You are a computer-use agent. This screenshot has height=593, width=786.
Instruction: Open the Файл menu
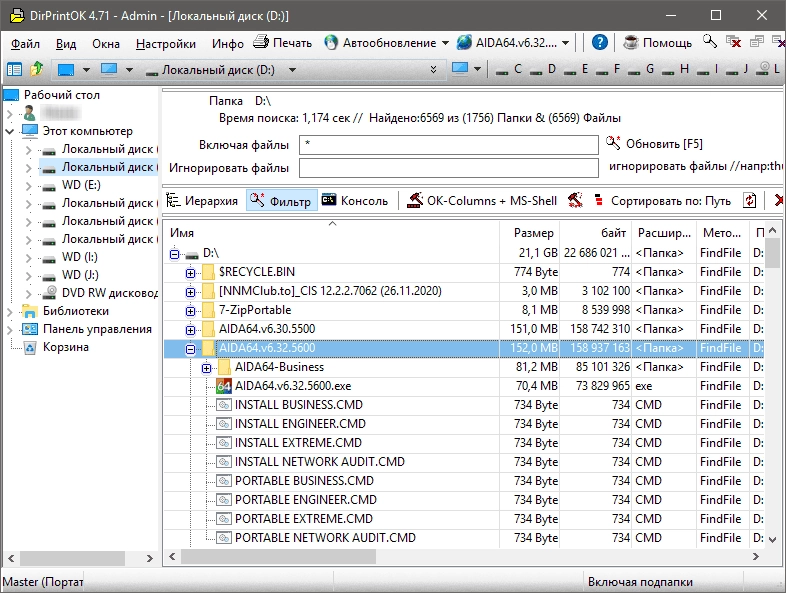click(25, 44)
